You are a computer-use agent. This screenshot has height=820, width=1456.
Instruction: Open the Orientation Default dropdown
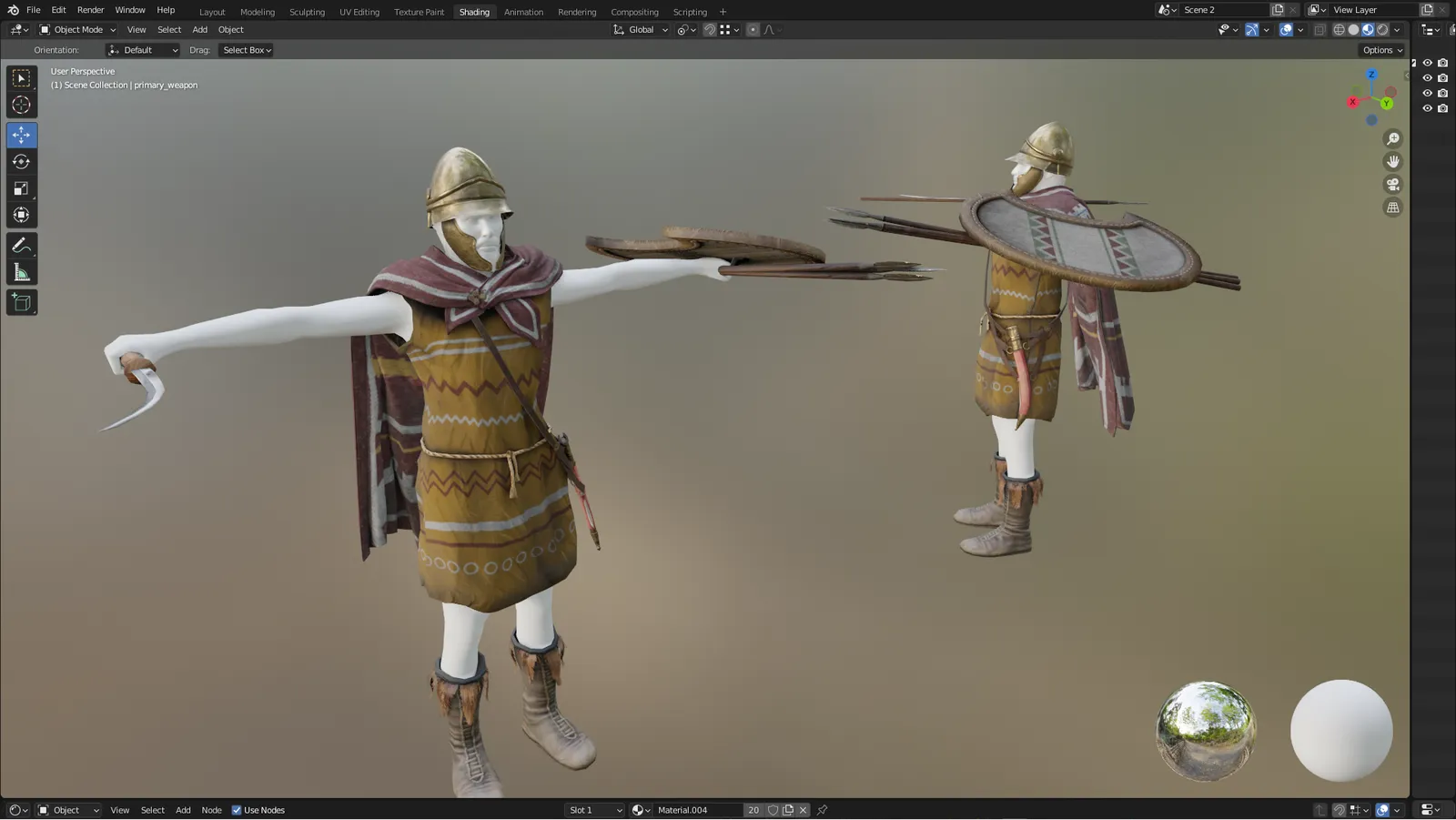(143, 50)
